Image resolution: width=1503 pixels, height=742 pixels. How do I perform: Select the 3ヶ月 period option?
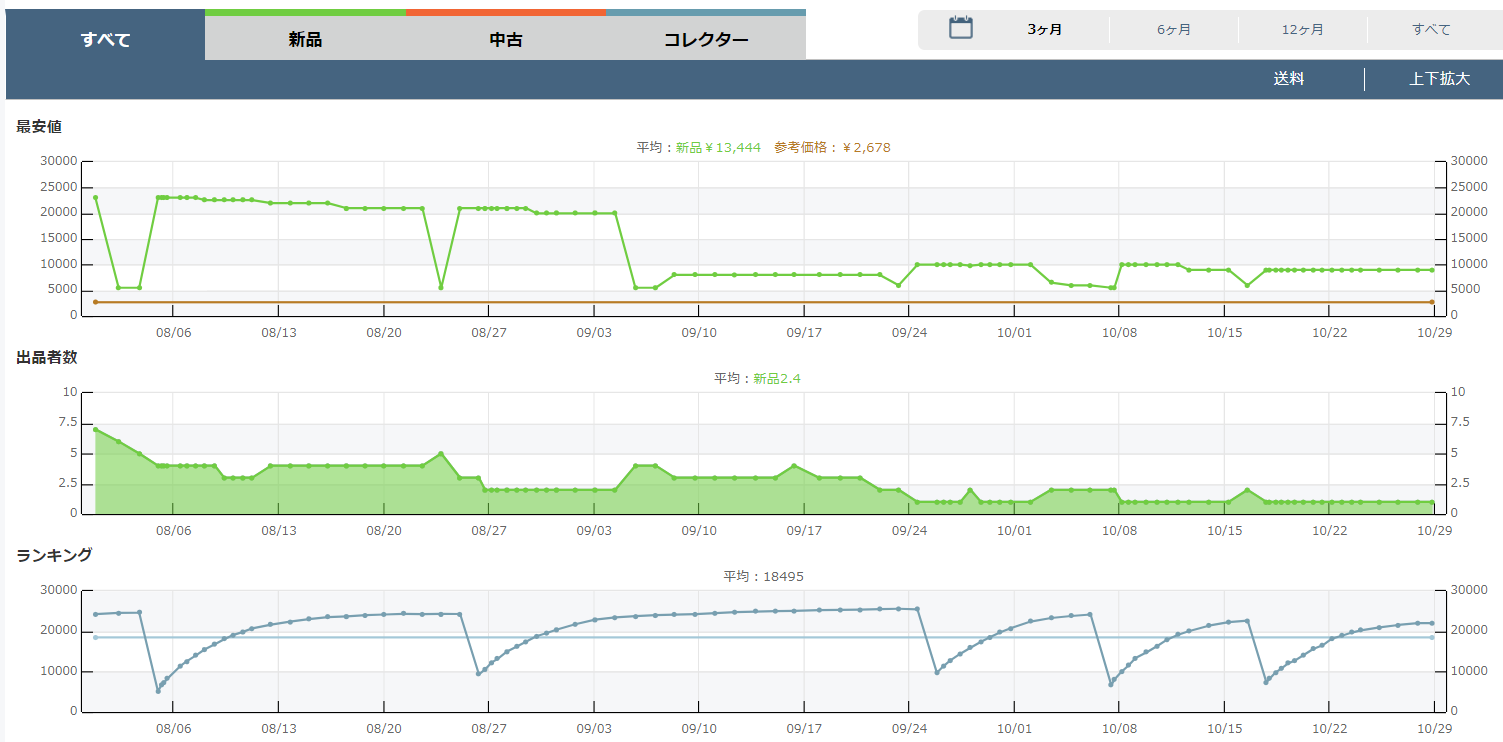click(1044, 30)
